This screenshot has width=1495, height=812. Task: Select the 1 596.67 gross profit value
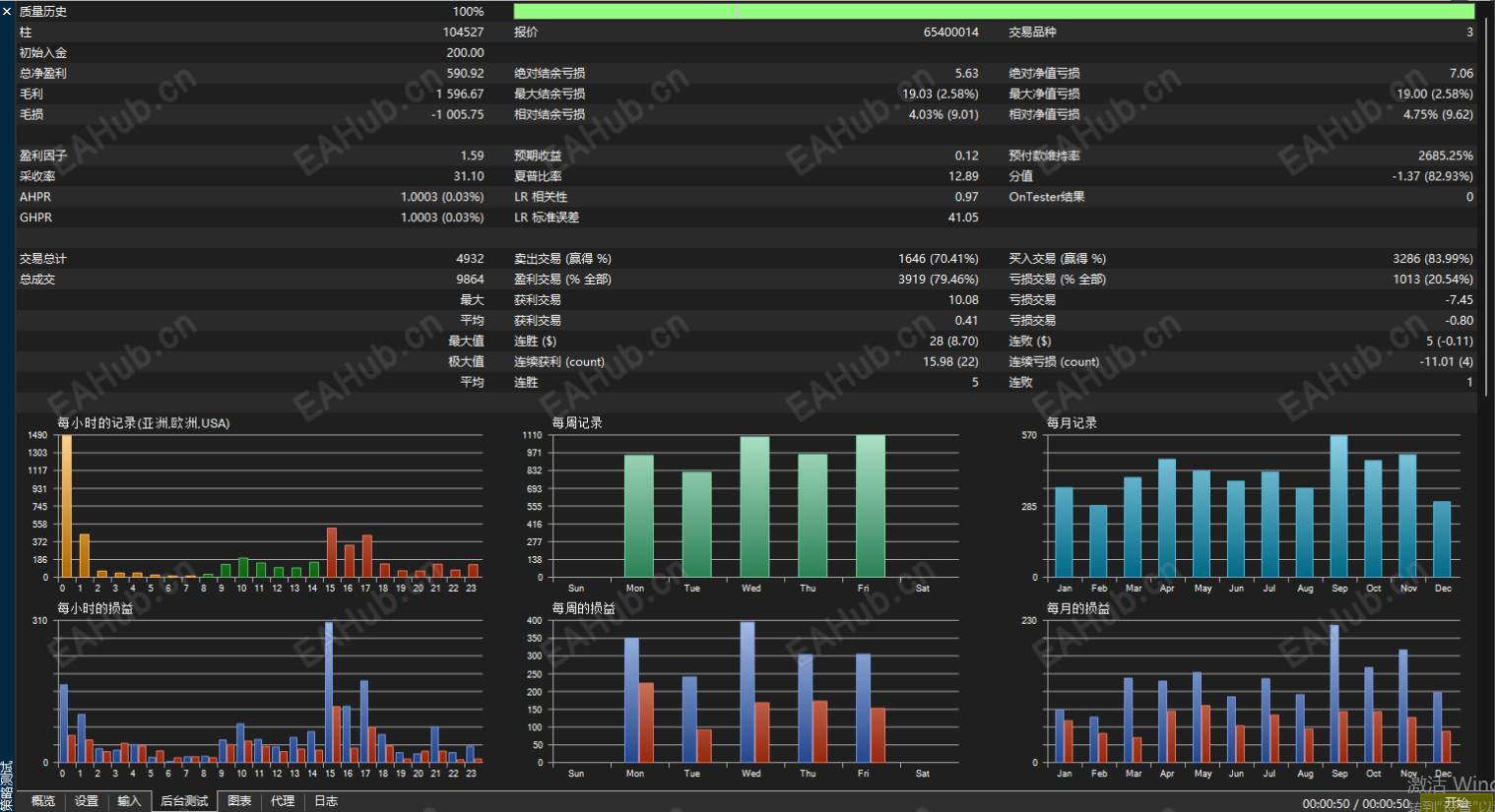coord(460,94)
